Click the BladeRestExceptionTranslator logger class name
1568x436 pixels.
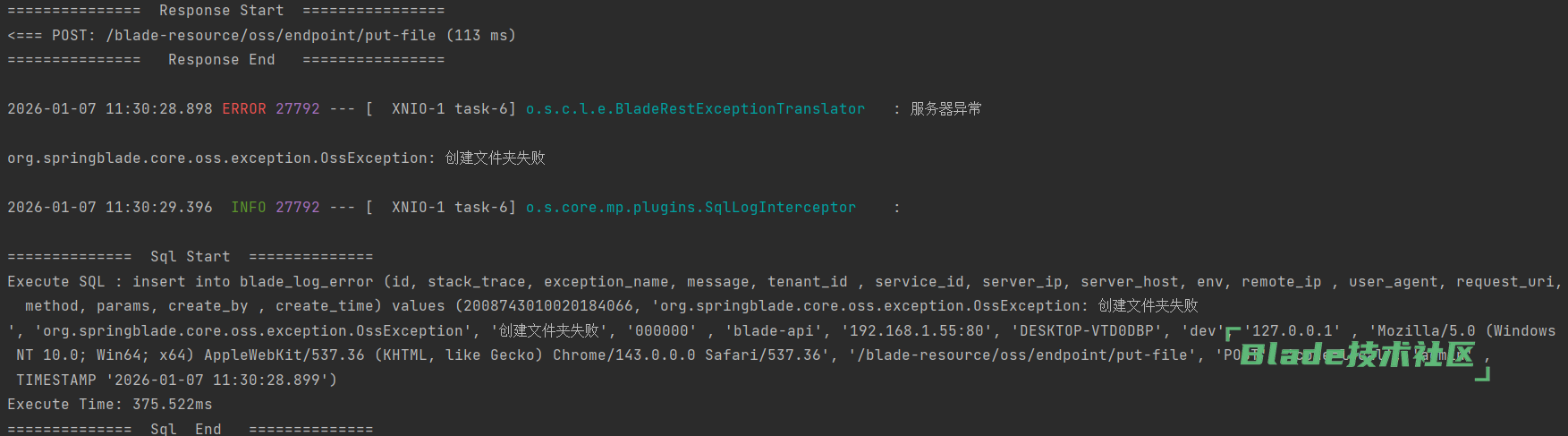695,109
